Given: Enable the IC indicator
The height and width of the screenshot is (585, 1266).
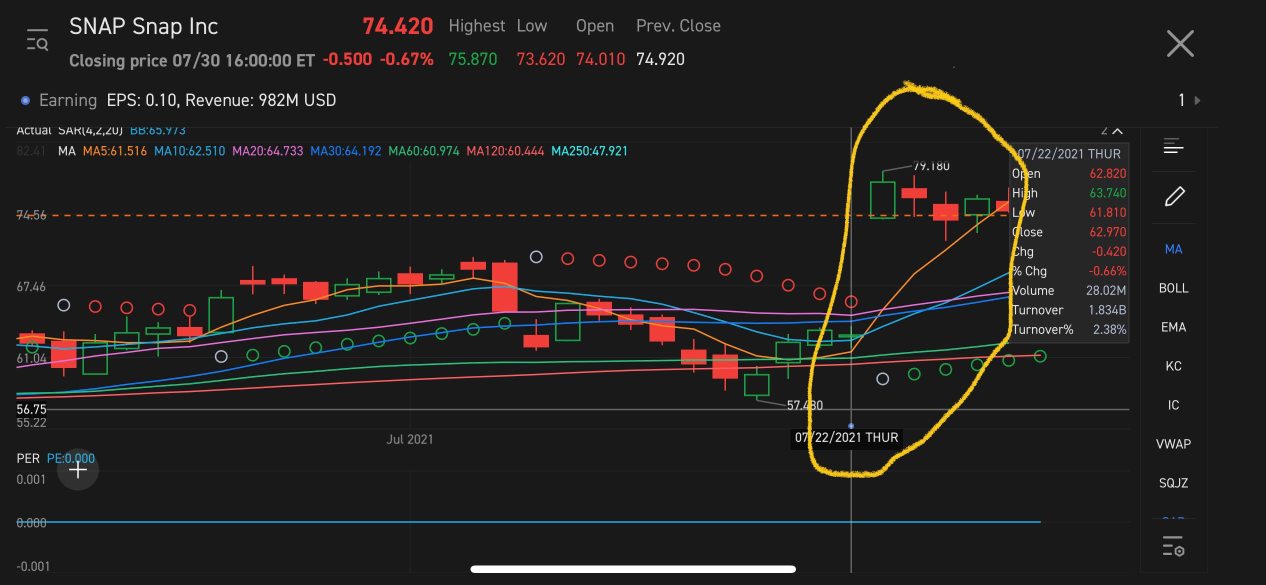Looking at the screenshot, I should (1173, 405).
